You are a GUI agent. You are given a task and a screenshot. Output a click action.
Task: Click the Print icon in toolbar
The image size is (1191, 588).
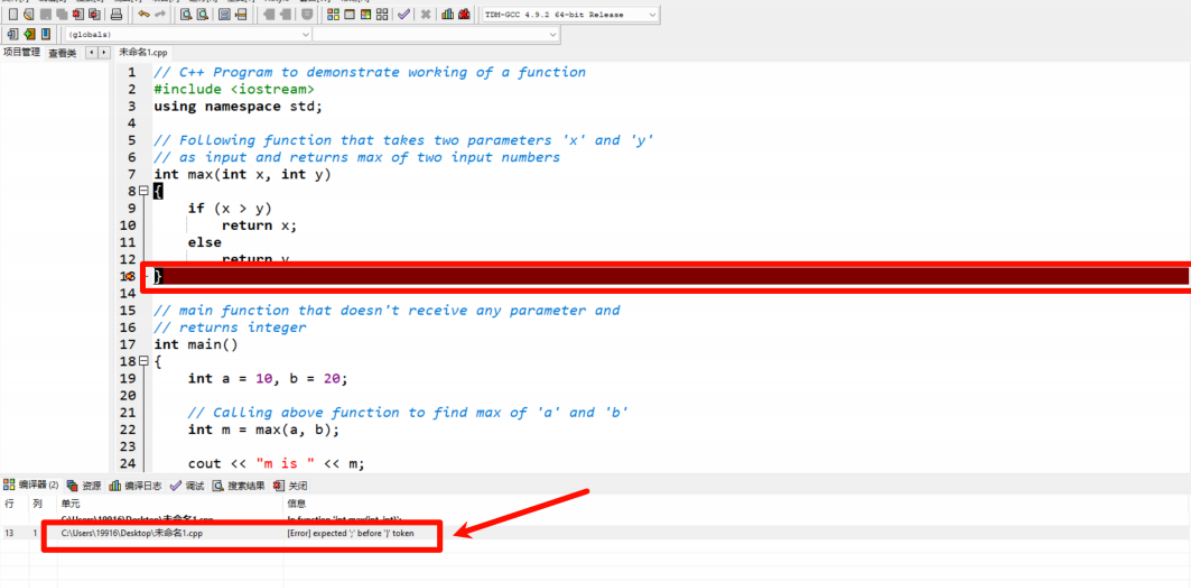click(x=116, y=15)
